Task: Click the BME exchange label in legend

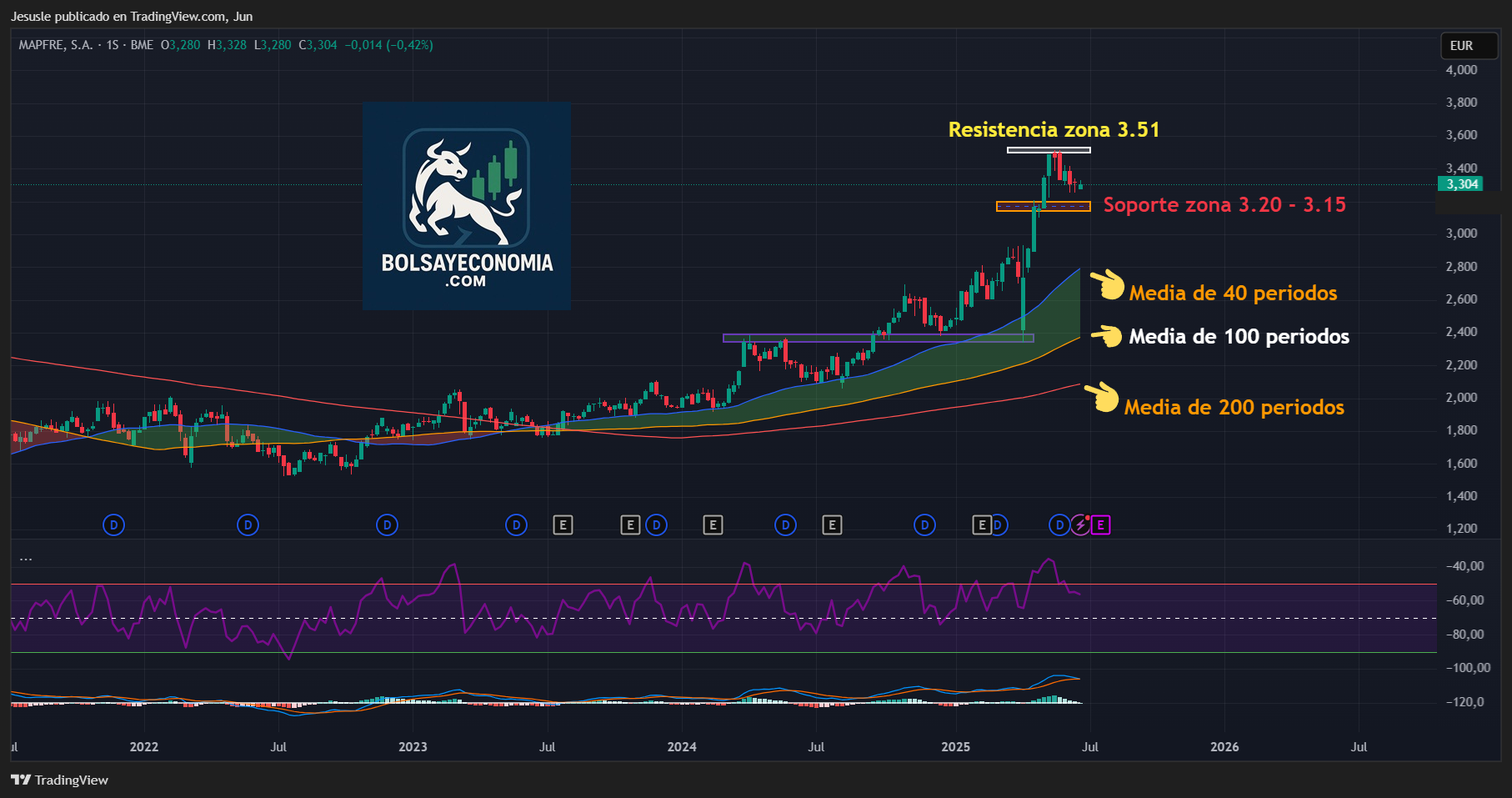Action: (142, 45)
